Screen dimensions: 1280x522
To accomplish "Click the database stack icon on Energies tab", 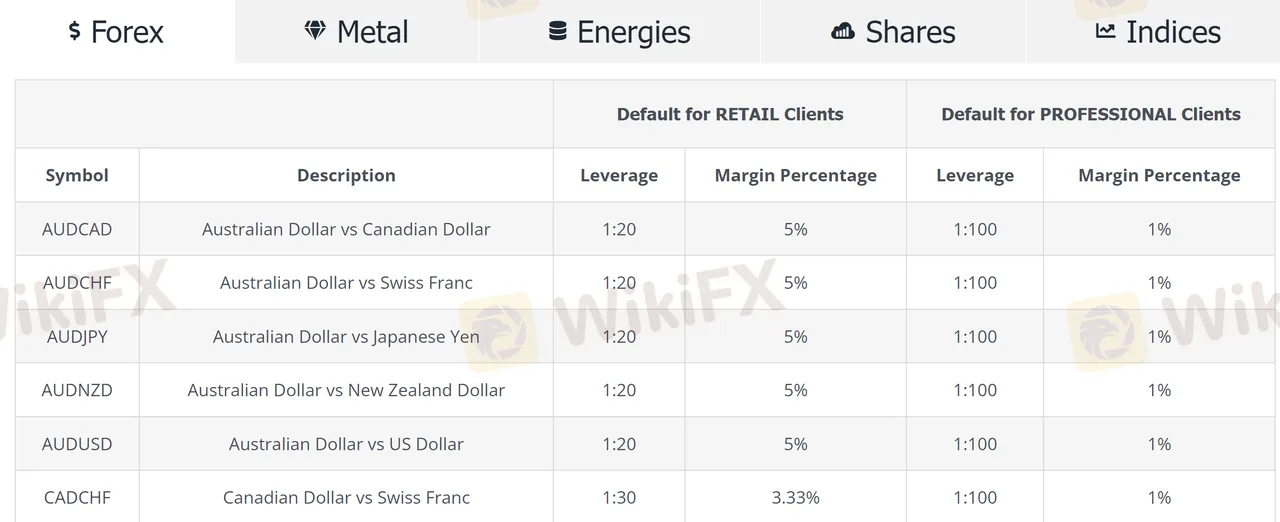I will (558, 32).
